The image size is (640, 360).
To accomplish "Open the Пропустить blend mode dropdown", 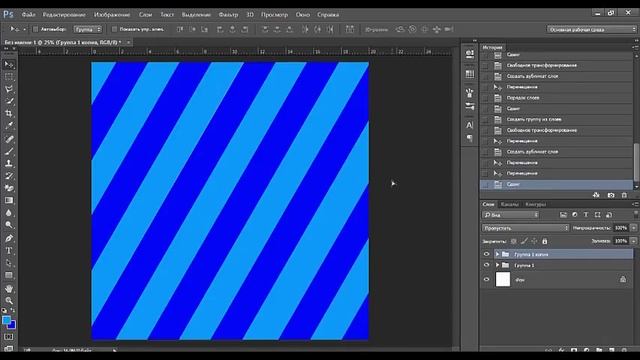I will click(525, 228).
